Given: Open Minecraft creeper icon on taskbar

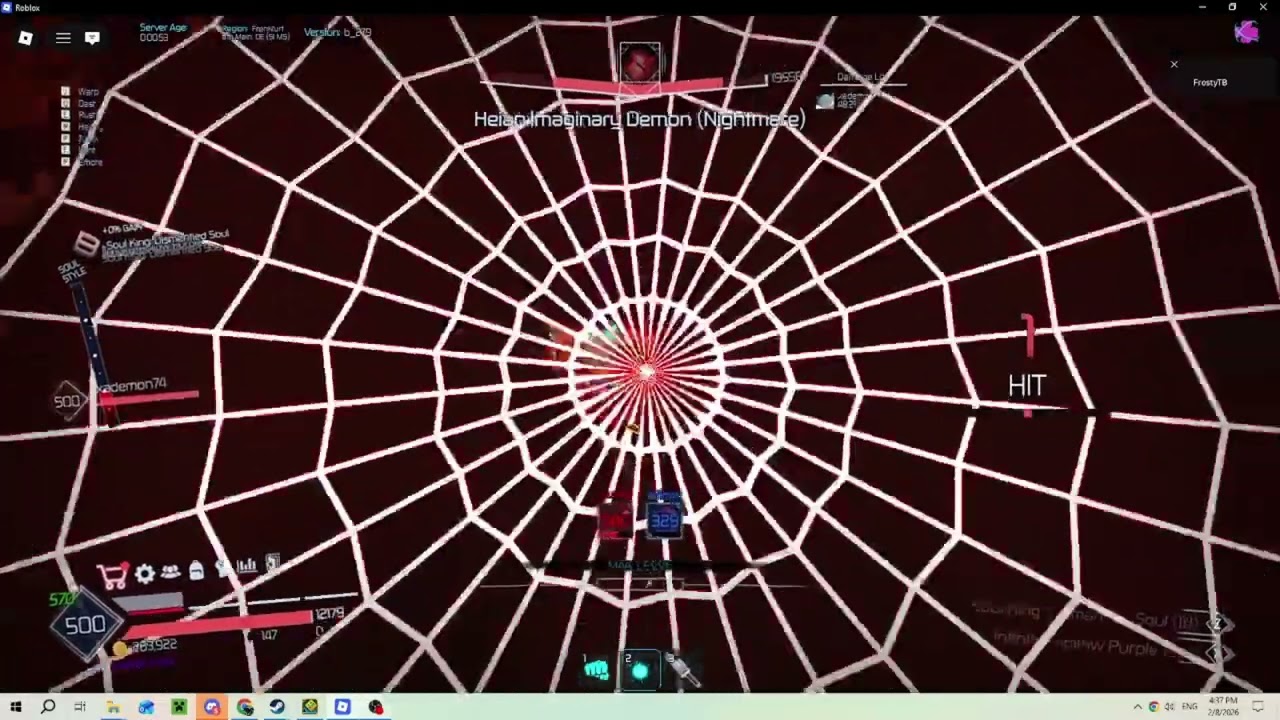Looking at the screenshot, I should coord(178,707).
